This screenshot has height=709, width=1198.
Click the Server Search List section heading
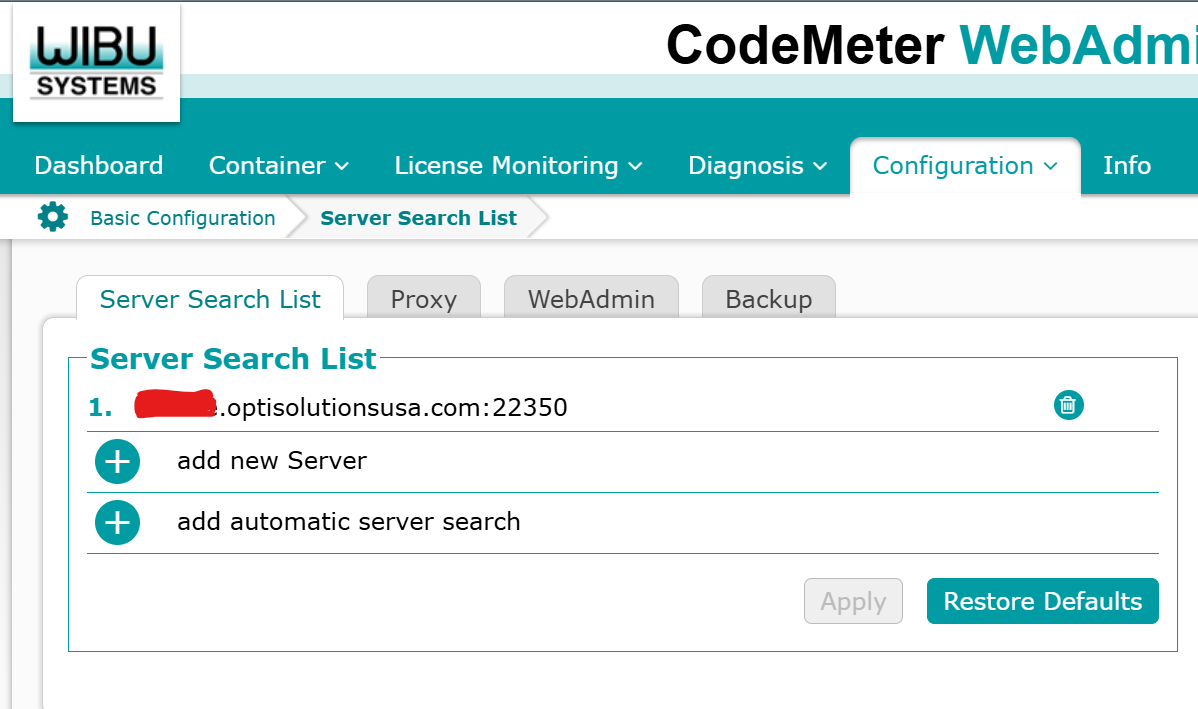(233, 358)
